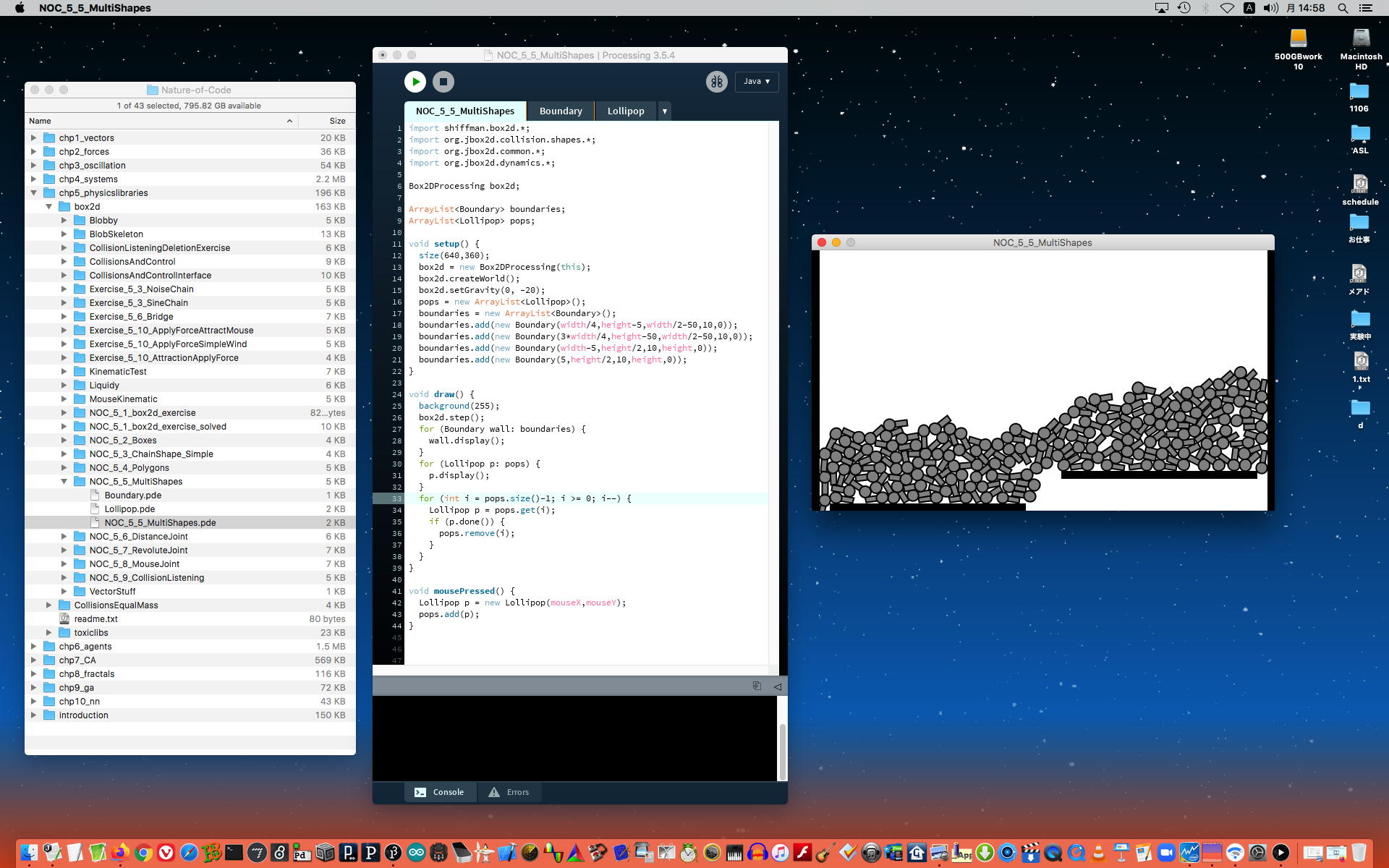The width and height of the screenshot is (1389, 868).
Task: Run the Processing sketch
Action: pos(415,82)
